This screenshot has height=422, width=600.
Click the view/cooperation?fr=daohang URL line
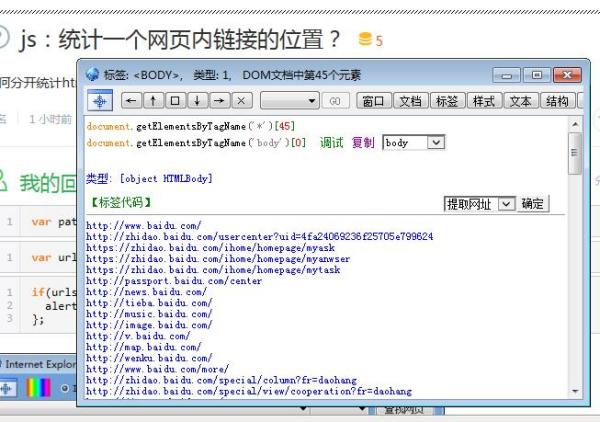pos(249,391)
